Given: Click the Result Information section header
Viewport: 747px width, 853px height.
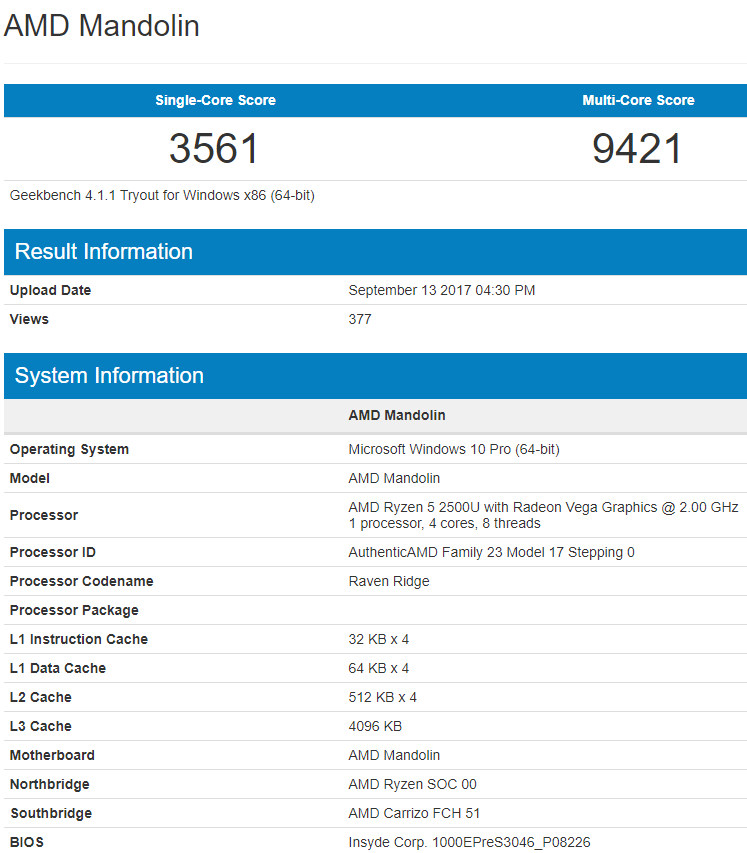Looking at the screenshot, I should pos(104,252).
